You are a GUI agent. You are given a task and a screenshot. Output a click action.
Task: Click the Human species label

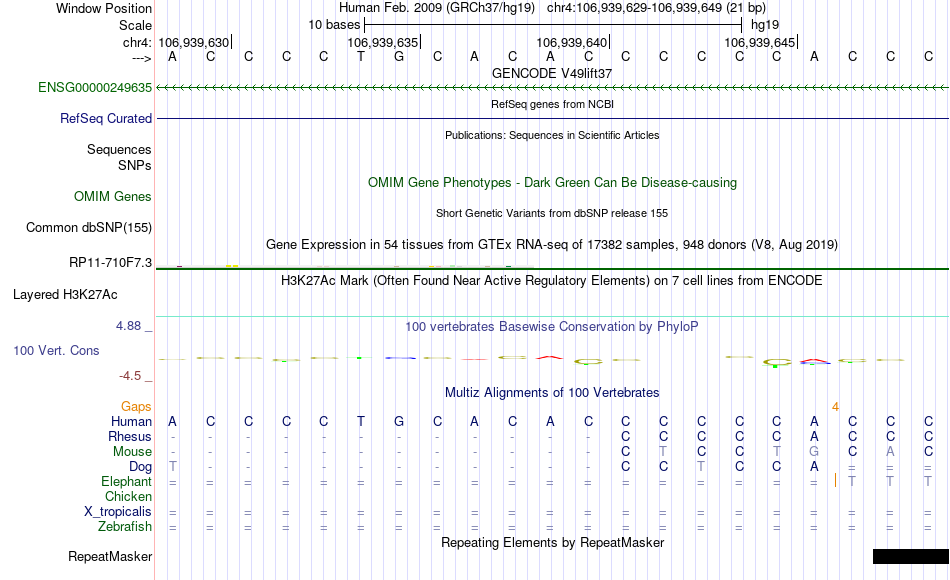pyautogui.click(x=131, y=421)
